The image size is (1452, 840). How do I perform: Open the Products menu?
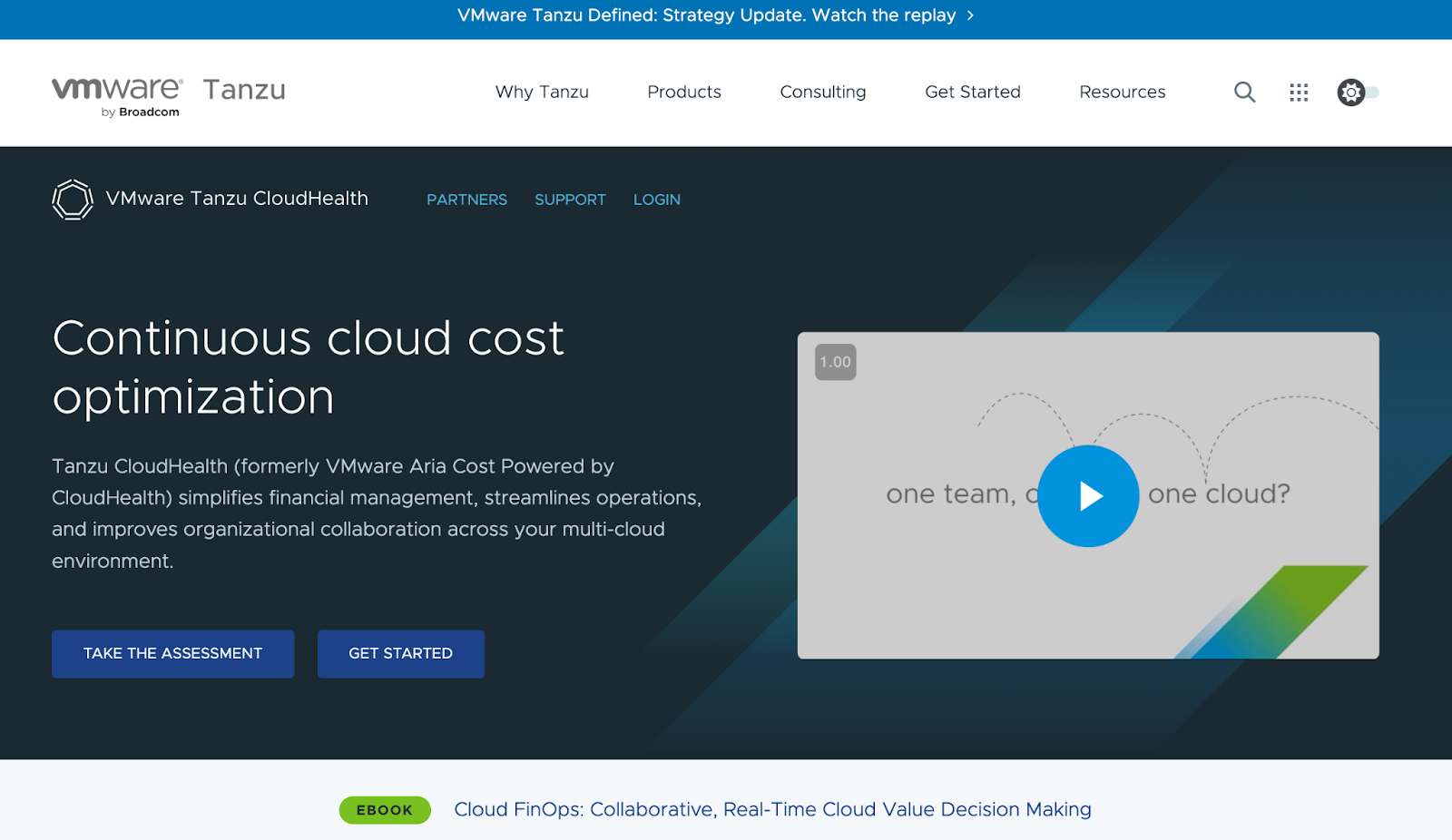(x=684, y=92)
